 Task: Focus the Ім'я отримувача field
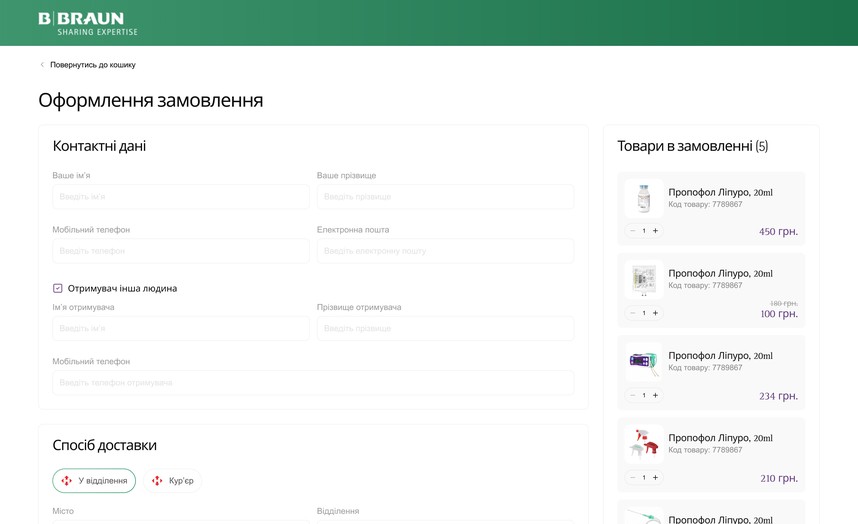(181, 328)
